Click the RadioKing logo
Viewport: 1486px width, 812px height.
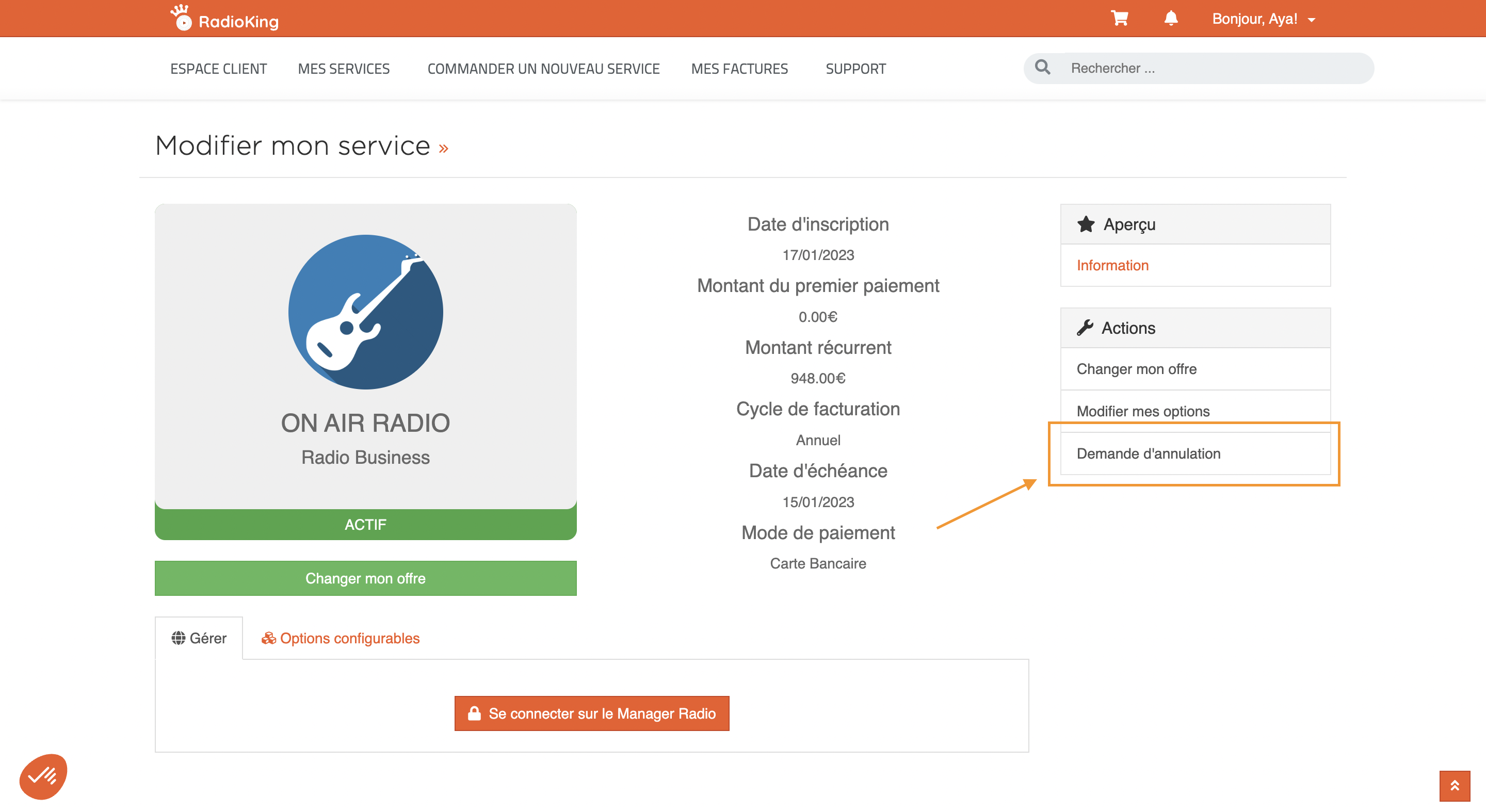[224, 18]
